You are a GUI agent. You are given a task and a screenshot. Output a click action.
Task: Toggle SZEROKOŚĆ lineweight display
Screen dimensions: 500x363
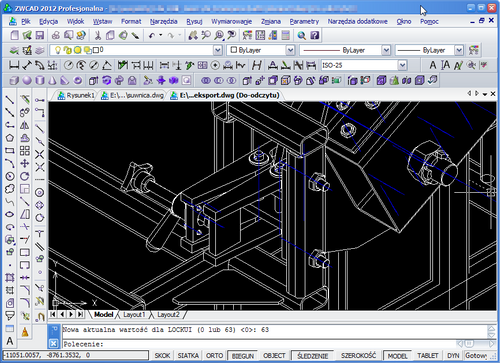[358, 356]
